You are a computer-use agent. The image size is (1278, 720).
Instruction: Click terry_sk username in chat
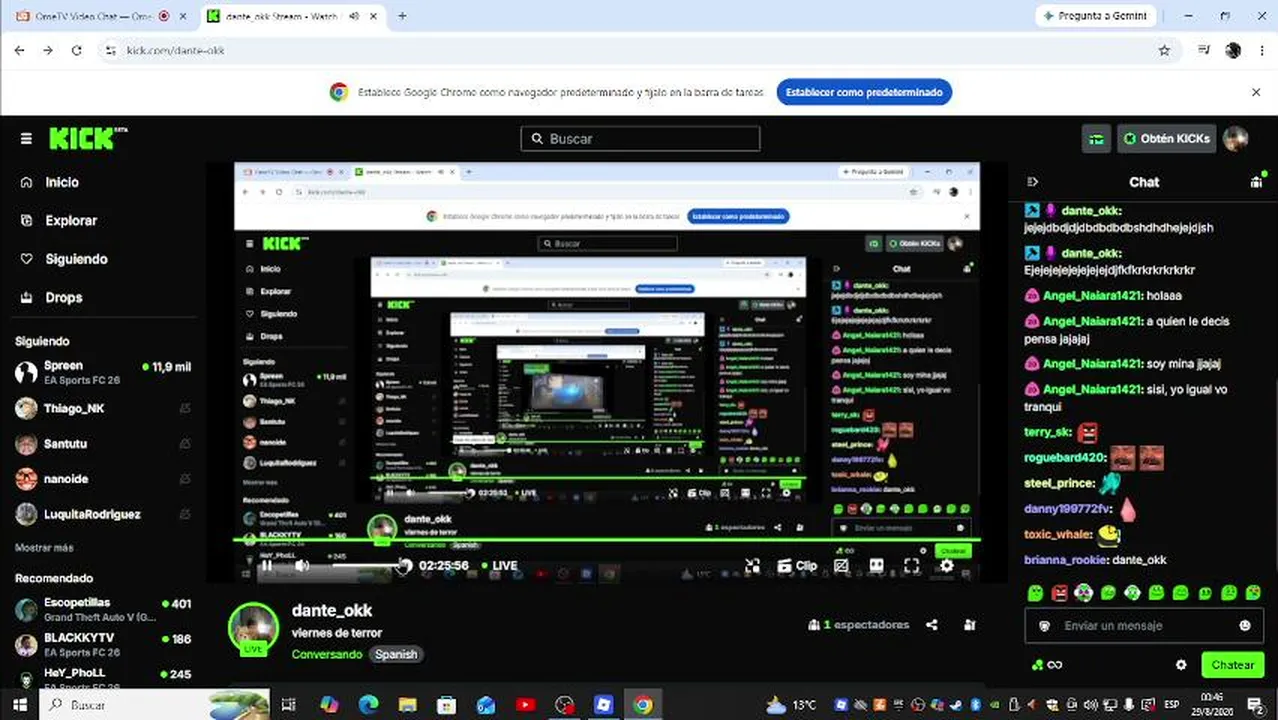pyautogui.click(x=1048, y=432)
